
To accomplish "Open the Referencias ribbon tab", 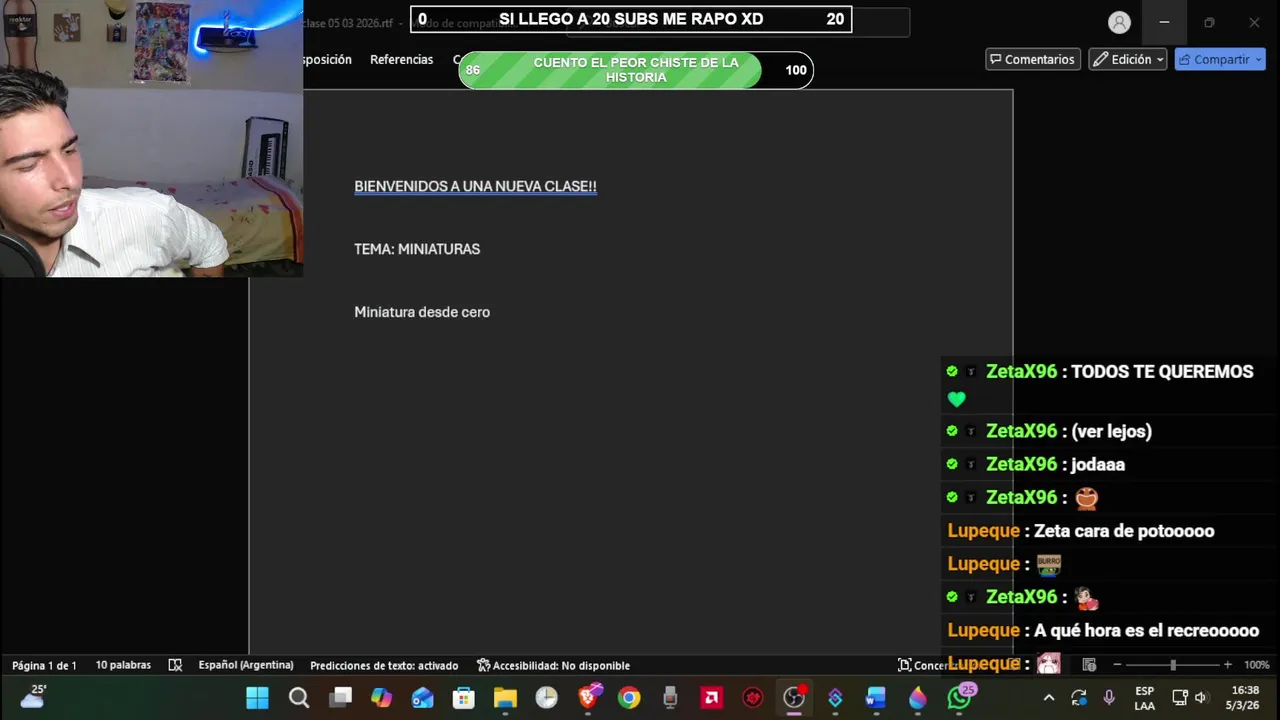I will pyautogui.click(x=401, y=60).
